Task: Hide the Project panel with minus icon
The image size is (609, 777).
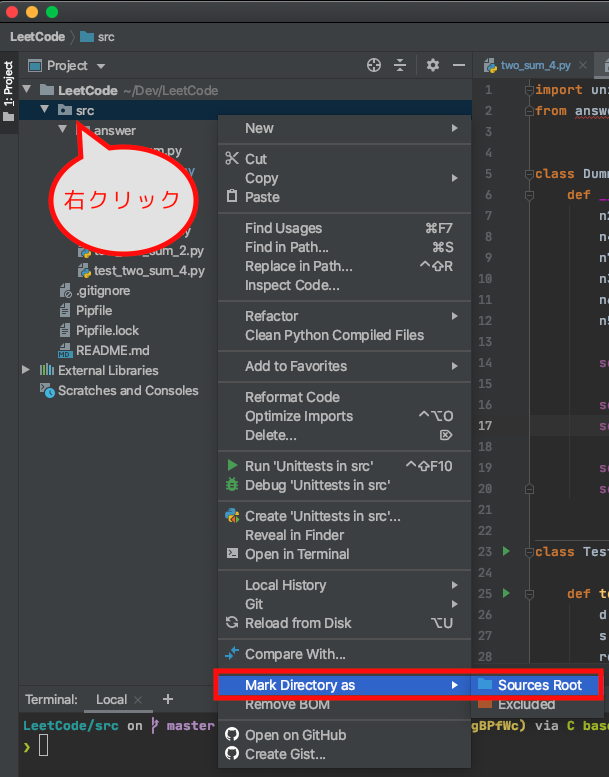Action: 459,65
